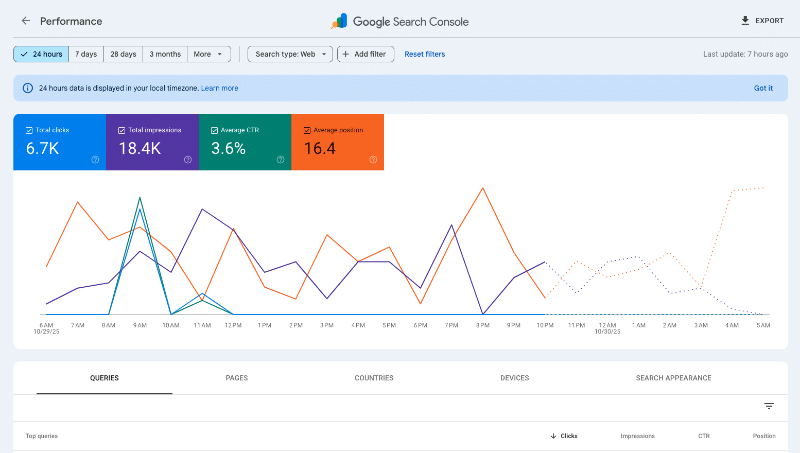The height and width of the screenshot is (453, 800).
Task: Switch to the Queries tab
Action: coord(104,378)
